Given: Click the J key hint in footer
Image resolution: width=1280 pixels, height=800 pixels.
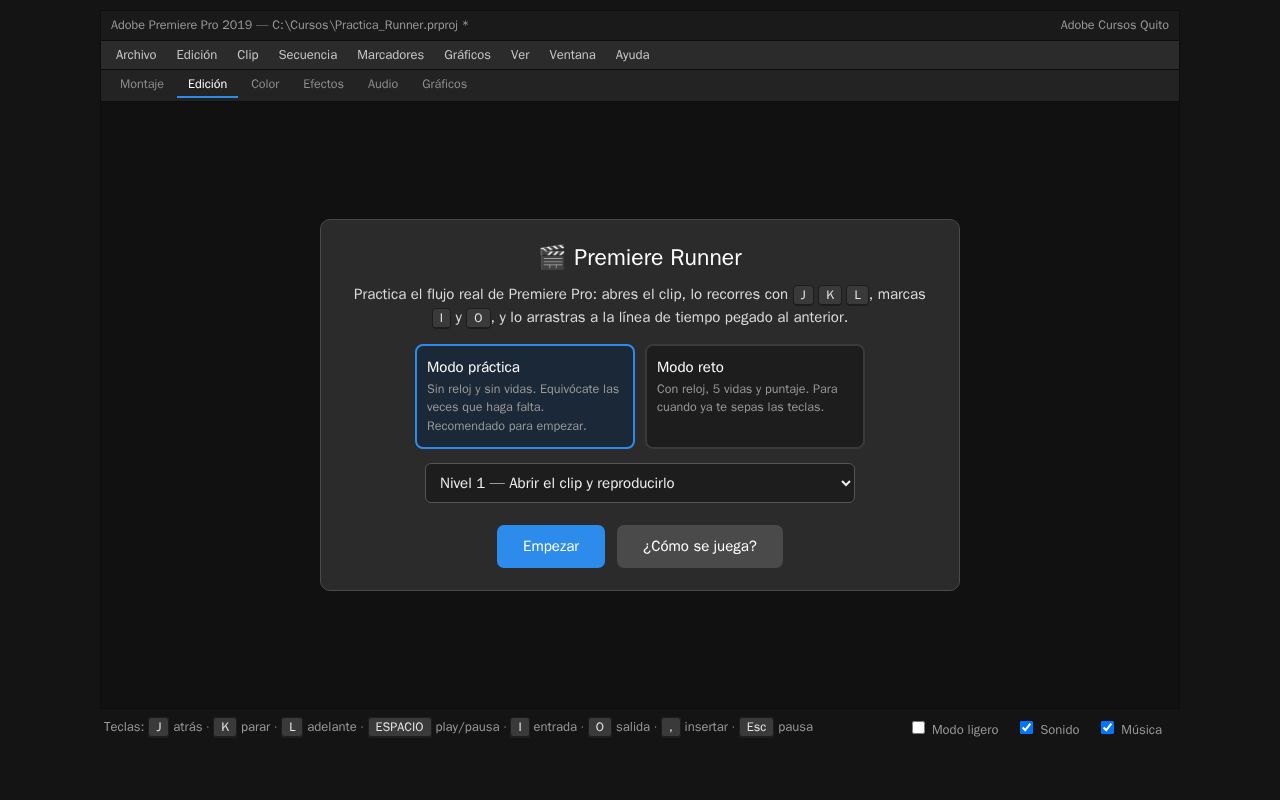Looking at the screenshot, I should click(x=158, y=727).
